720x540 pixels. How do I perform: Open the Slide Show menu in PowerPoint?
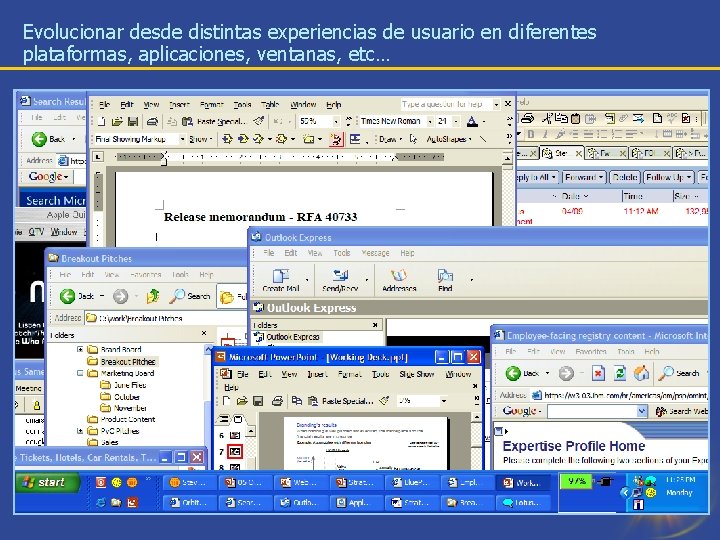(x=416, y=374)
